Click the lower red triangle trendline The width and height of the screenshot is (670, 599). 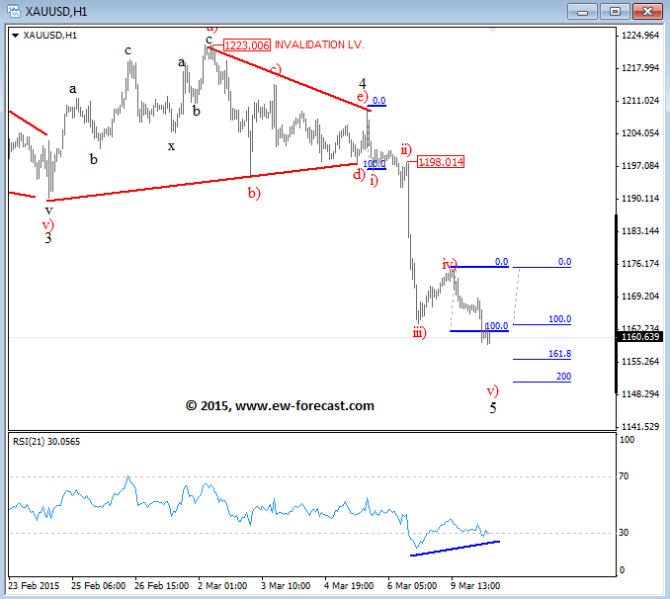click(x=204, y=182)
